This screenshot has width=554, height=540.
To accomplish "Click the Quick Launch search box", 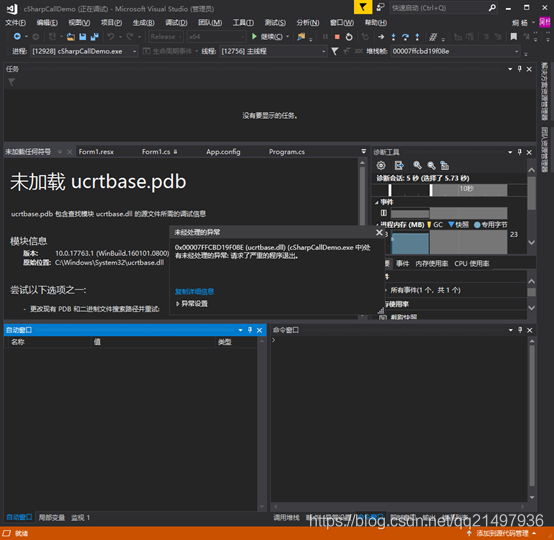I will (x=444, y=8).
